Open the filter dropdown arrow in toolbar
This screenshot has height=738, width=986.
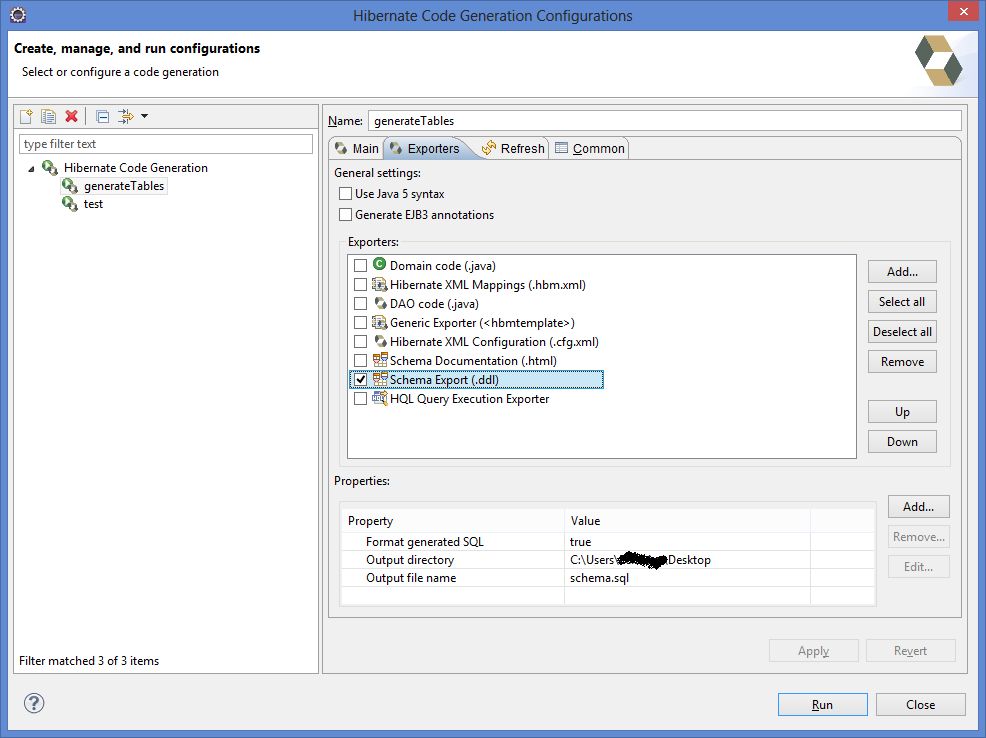145,116
